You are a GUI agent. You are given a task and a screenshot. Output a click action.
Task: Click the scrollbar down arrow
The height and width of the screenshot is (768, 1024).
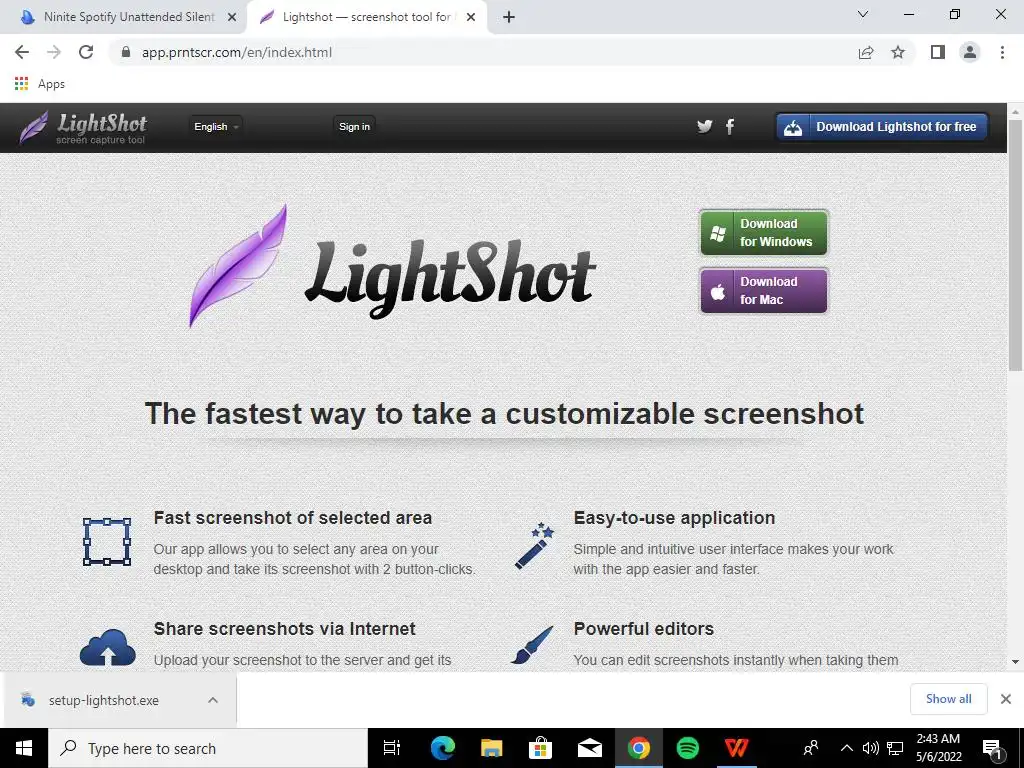pyautogui.click(x=1016, y=662)
